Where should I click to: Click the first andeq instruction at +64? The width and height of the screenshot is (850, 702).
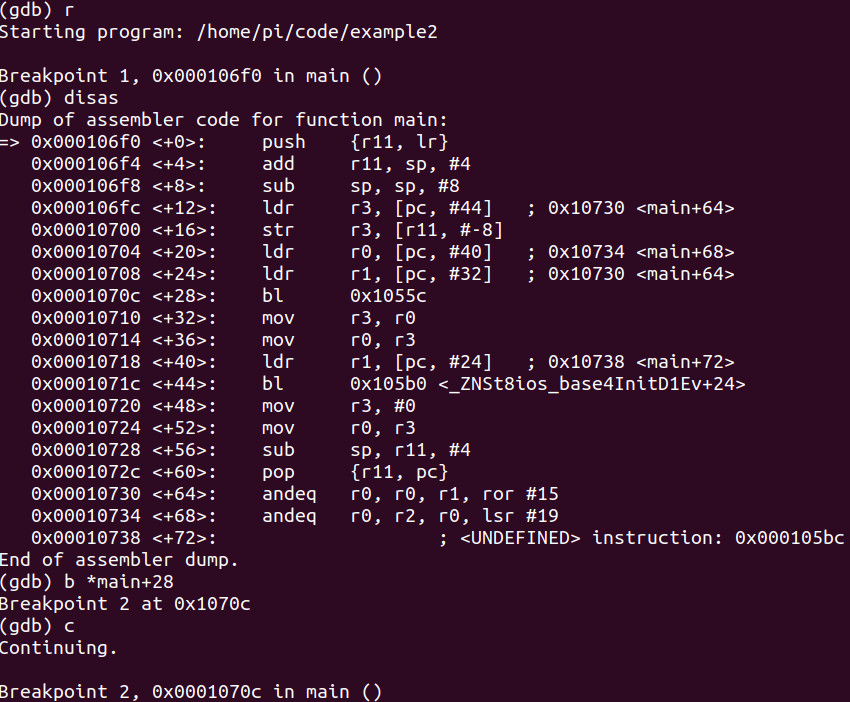410,494
